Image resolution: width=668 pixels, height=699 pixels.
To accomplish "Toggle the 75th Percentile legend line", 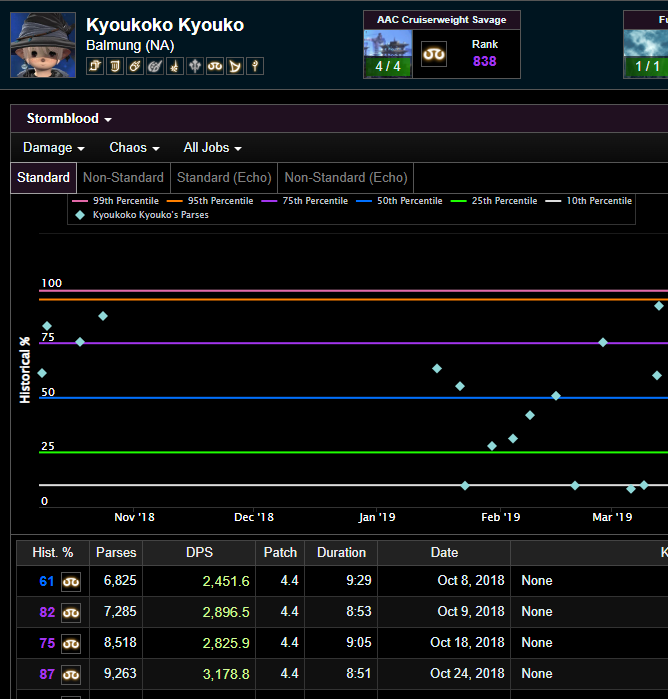I will click(x=305, y=201).
